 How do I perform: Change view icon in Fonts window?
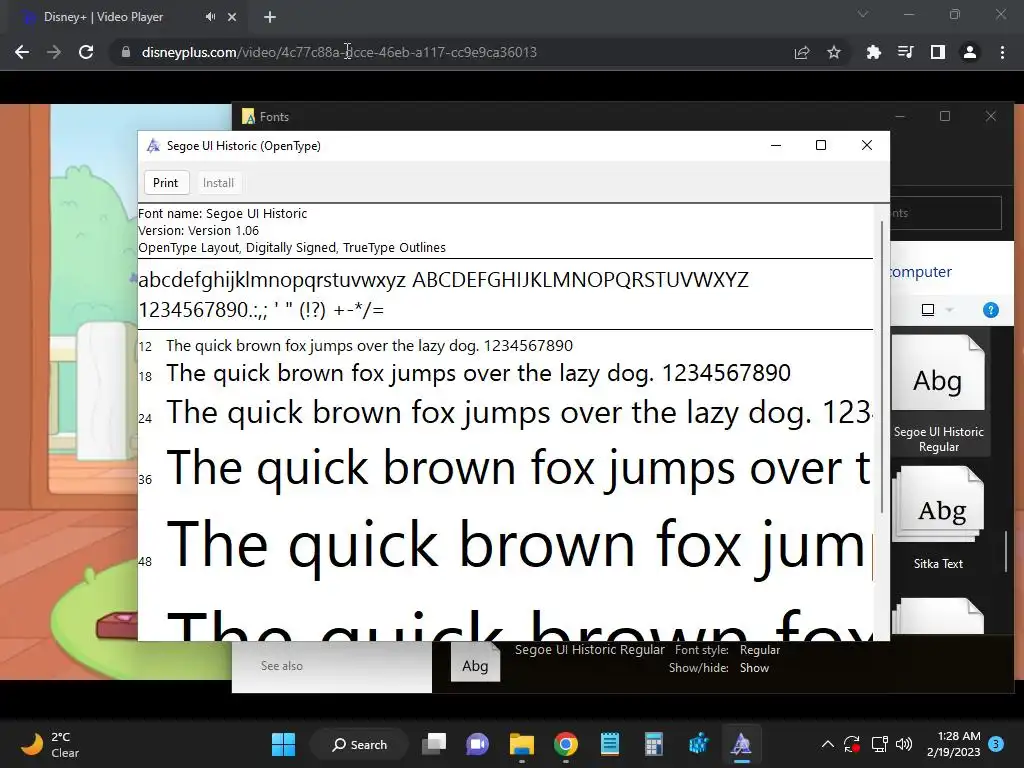pyautogui.click(x=928, y=310)
